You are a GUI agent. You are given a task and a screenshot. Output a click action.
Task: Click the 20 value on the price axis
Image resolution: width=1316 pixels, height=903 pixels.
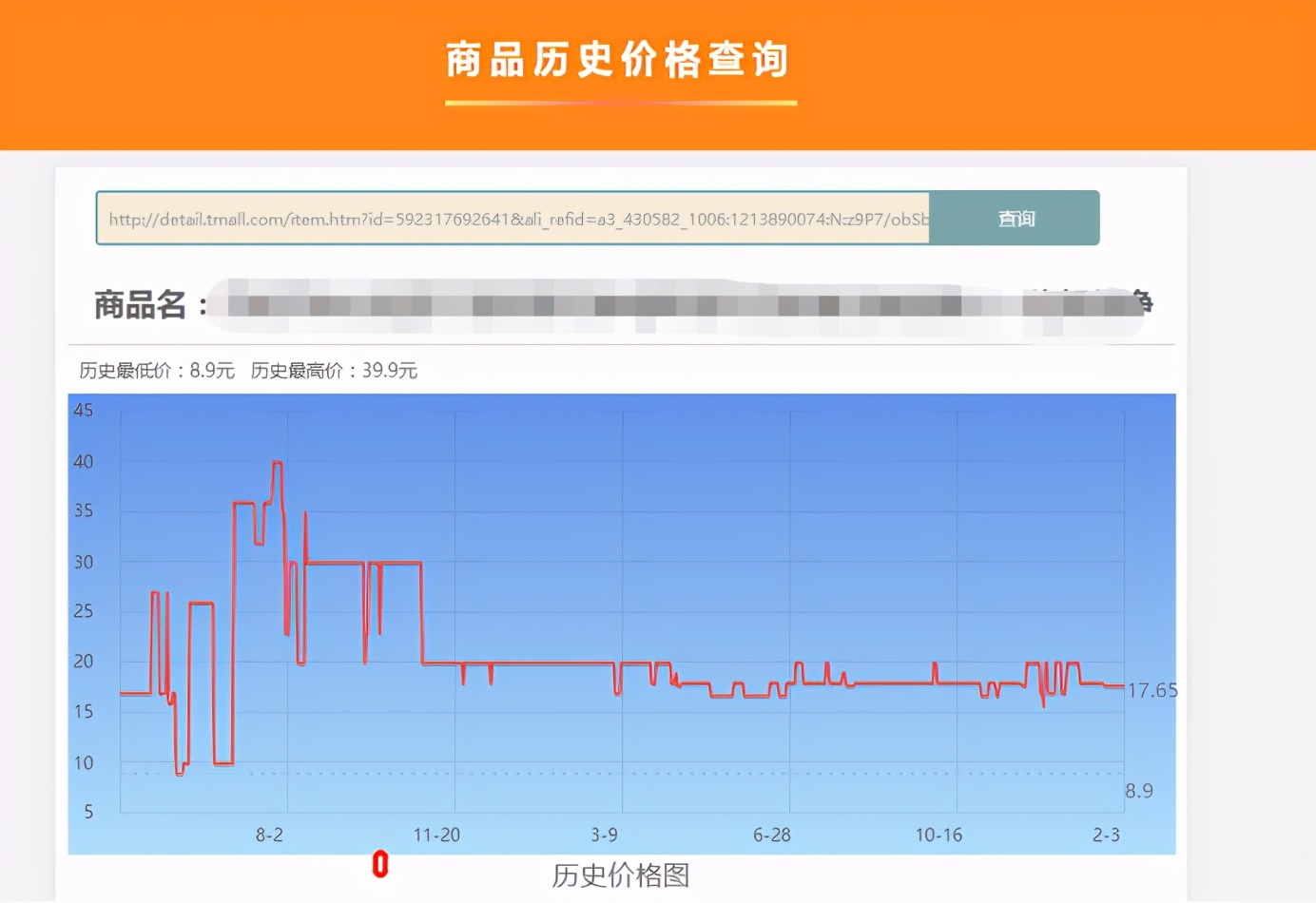(84, 662)
